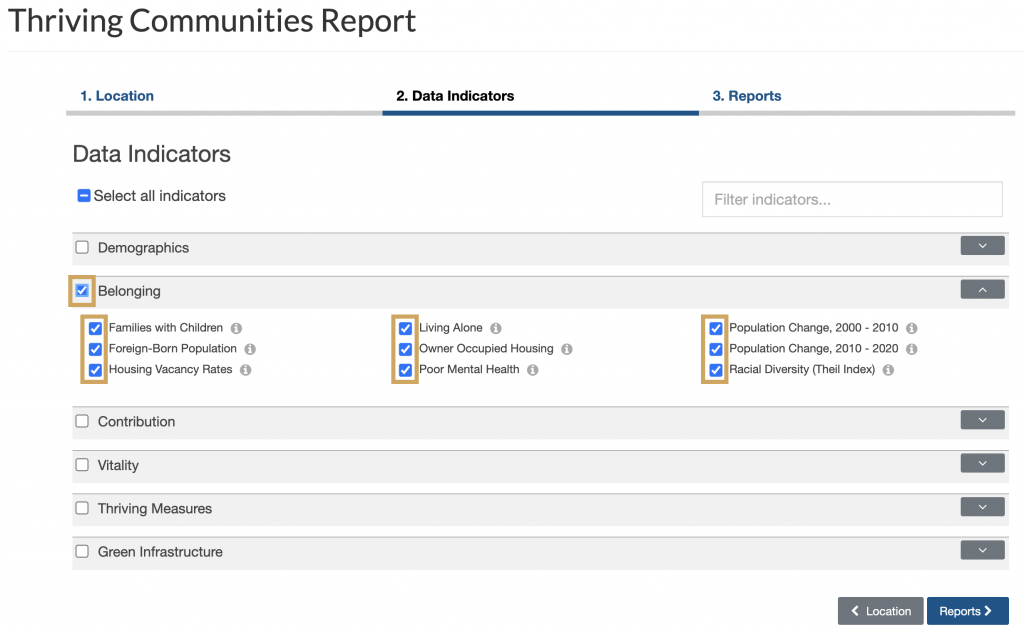1024x634 pixels.
Task: Uncheck Living Alone indicator
Action: click(x=406, y=328)
